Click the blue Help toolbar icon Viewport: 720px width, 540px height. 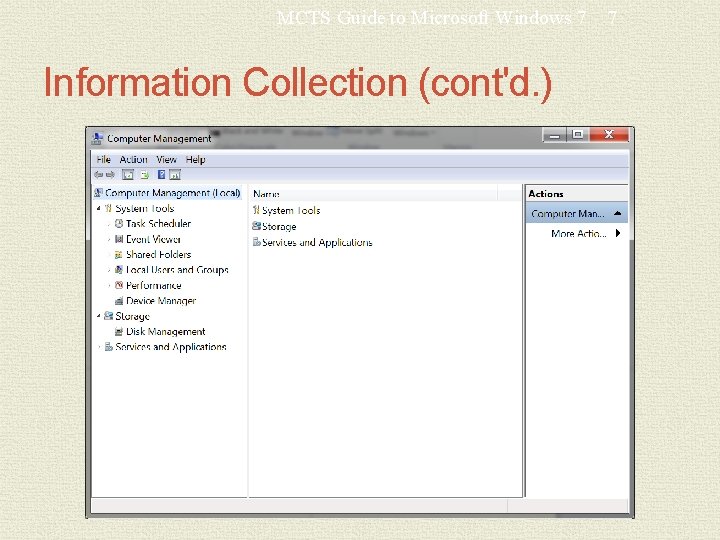click(161, 174)
